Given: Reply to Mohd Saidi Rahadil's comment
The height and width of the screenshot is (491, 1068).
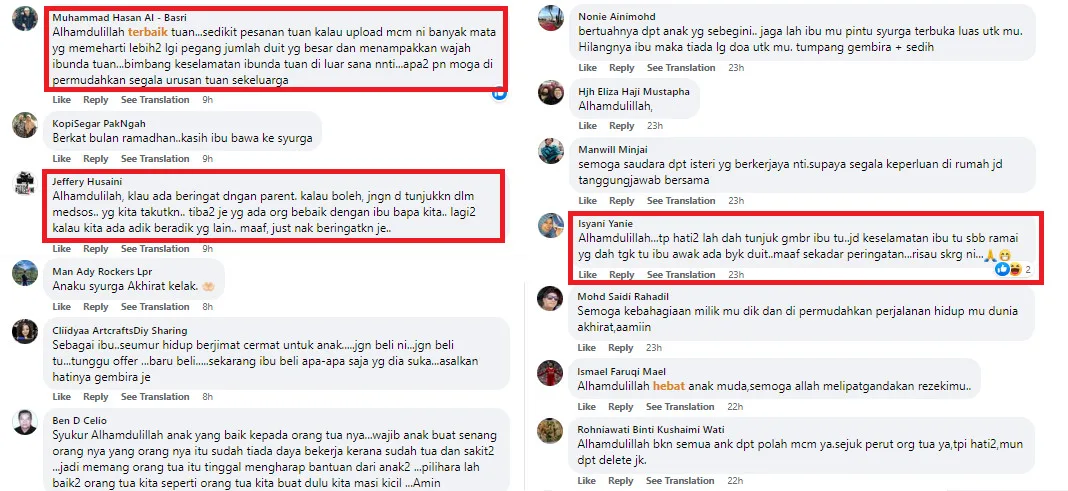Looking at the screenshot, I should (621, 348).
